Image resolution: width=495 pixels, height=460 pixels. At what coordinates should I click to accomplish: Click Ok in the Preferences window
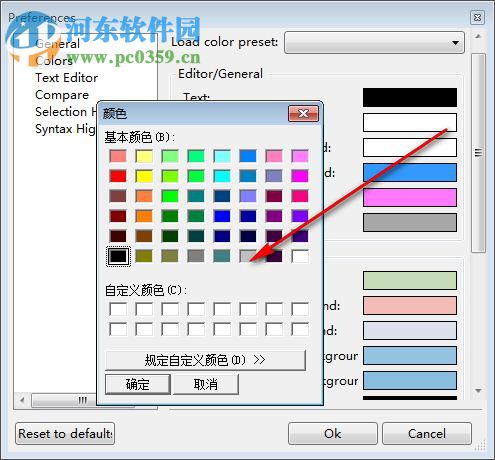click(x=333, y=434)
